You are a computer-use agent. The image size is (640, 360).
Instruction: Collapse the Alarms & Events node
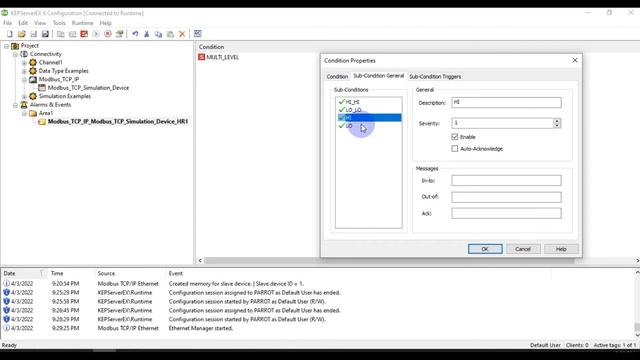(16, 105)
